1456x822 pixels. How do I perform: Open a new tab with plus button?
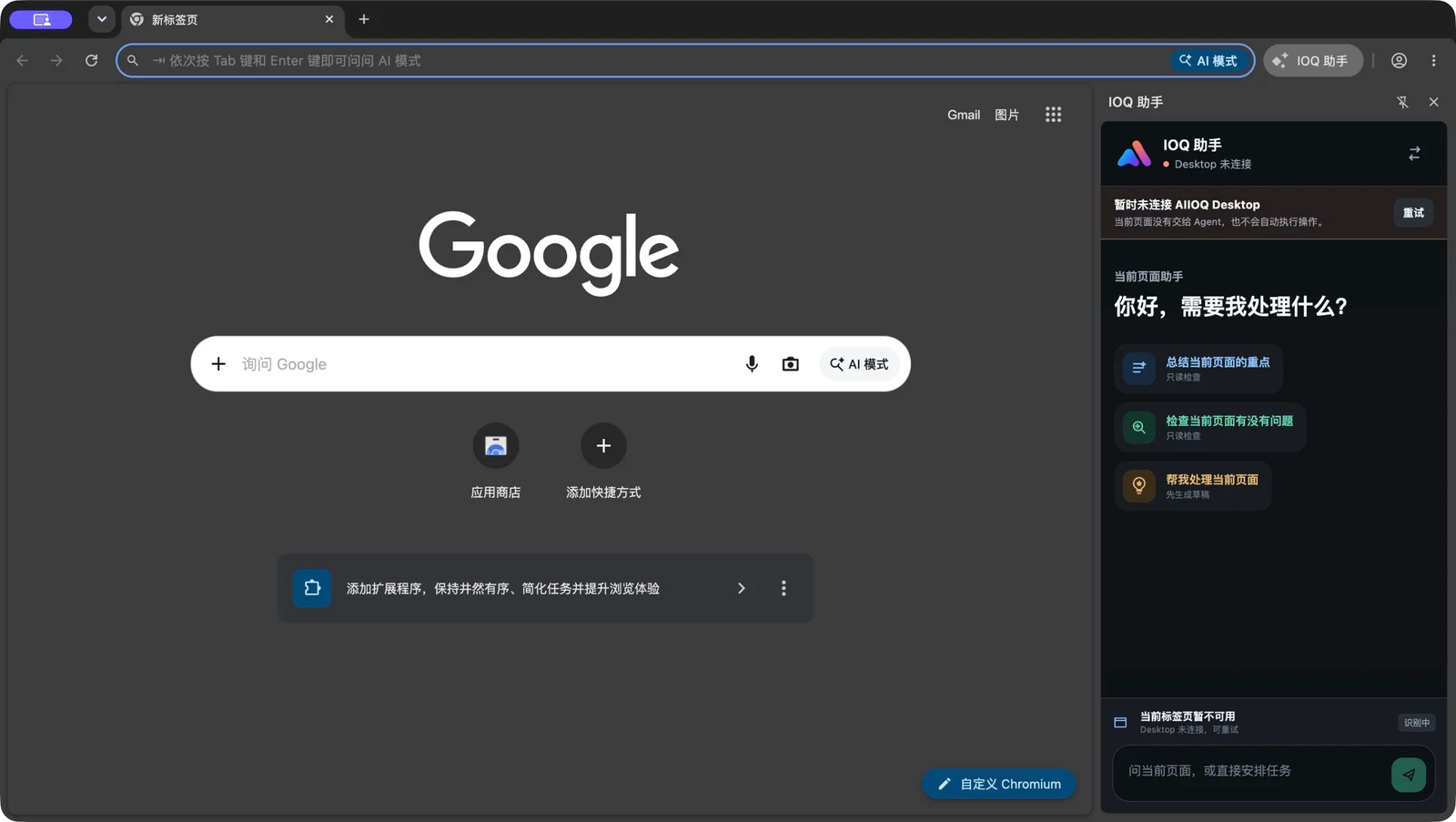(364, 19)
